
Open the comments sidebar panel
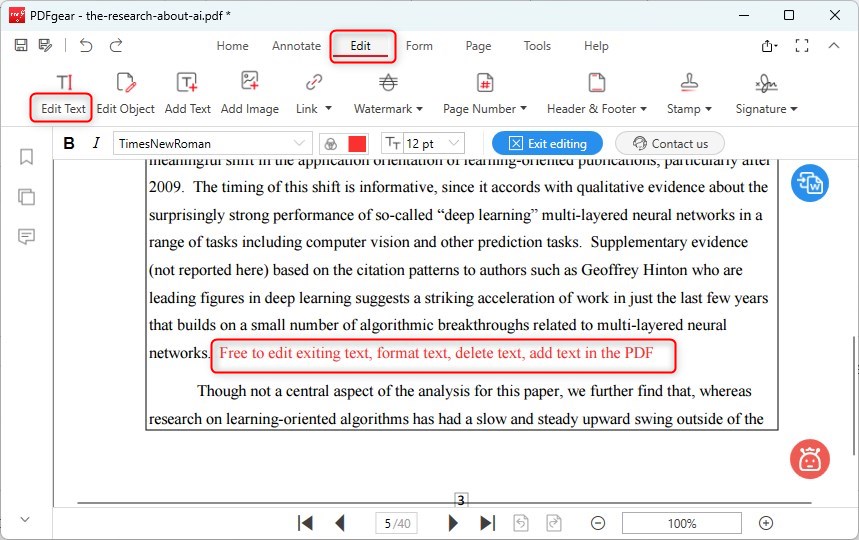pyautogui.click(x=26, y=237)
